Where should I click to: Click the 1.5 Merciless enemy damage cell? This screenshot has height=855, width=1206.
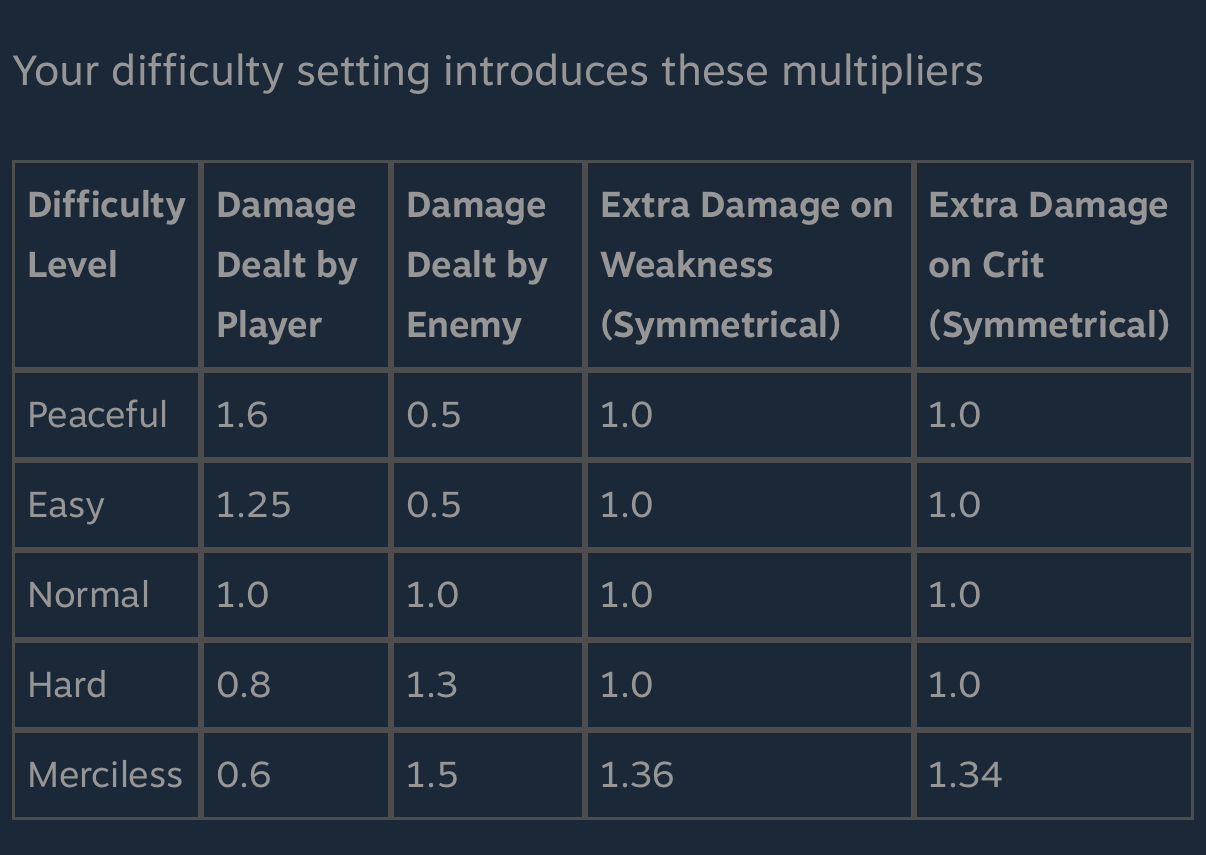488,775
